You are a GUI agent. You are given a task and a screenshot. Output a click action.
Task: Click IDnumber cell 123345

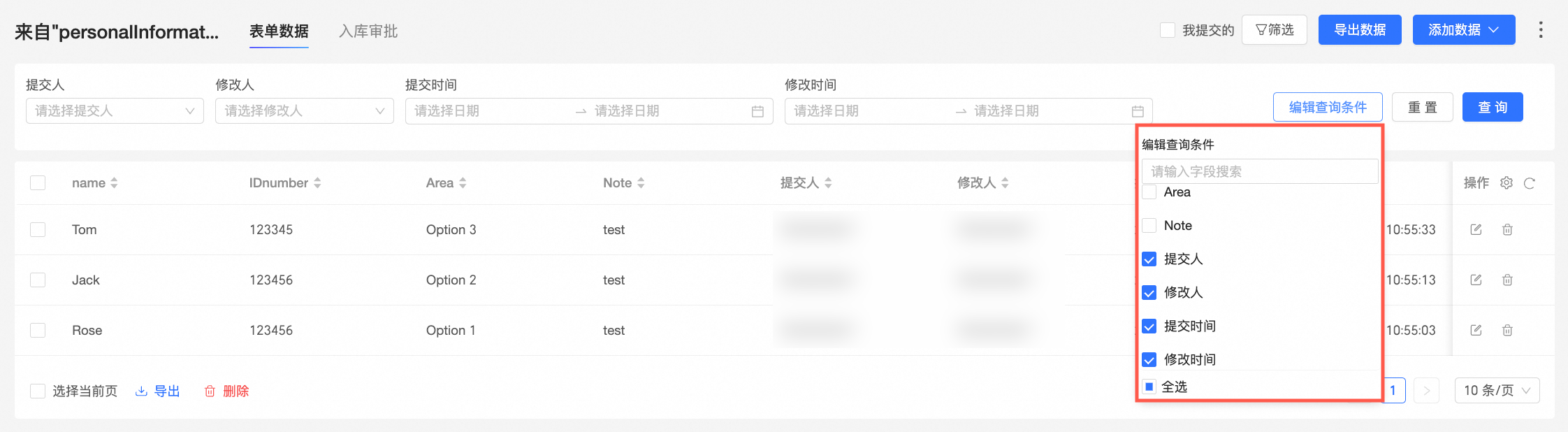(271, 229)
